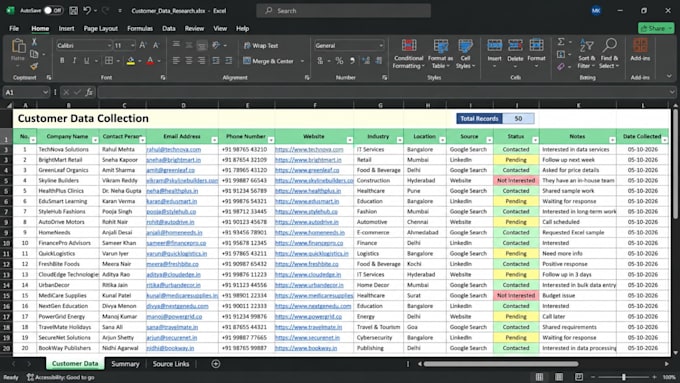Click the Format Painter brush icon
Image resolution: width=680 pixels, height=383 pixels.
[x=34, y=66]
